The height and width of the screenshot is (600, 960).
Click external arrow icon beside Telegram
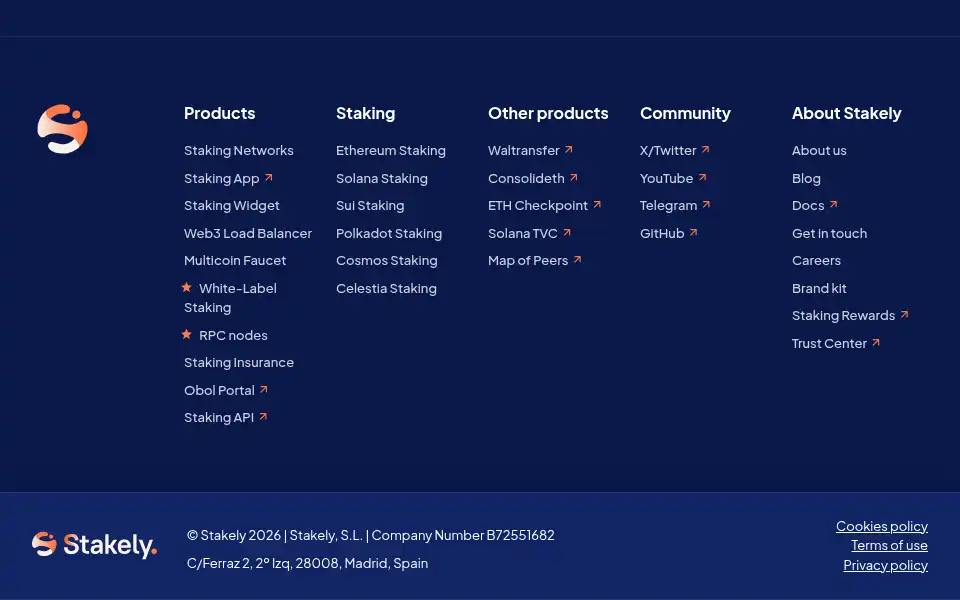tap(707, 204)
